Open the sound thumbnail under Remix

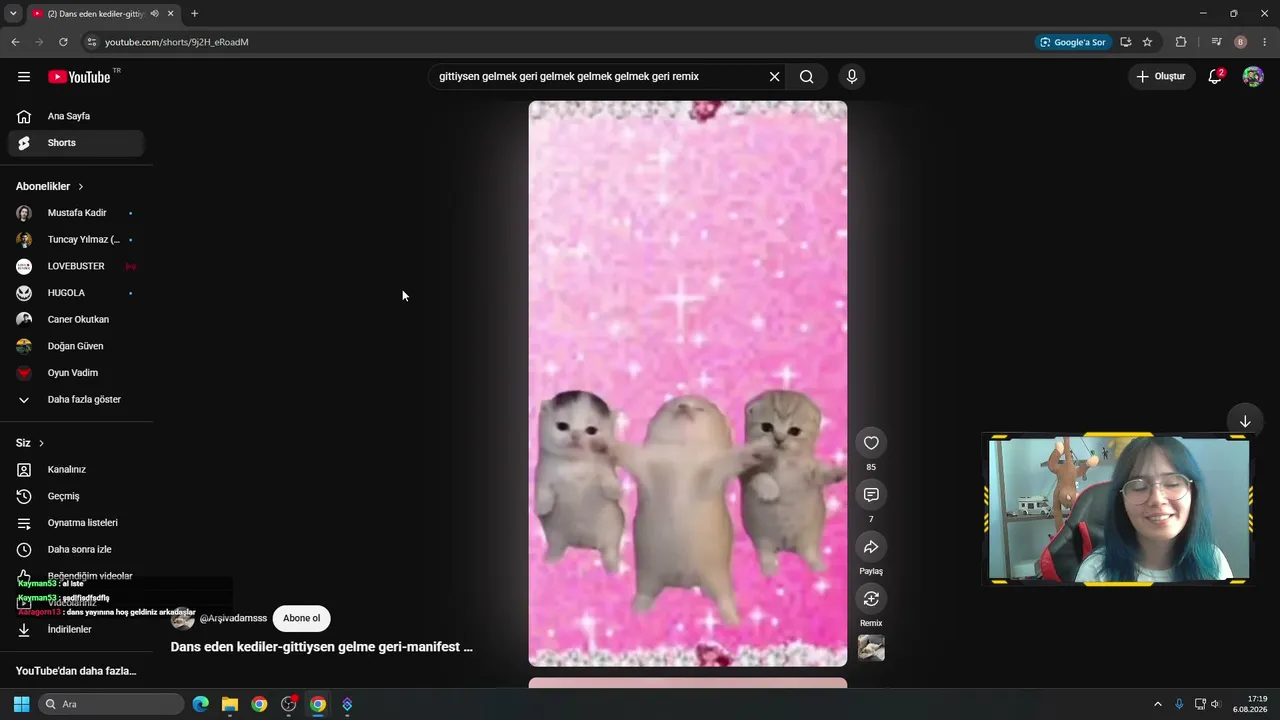[871, 648]
